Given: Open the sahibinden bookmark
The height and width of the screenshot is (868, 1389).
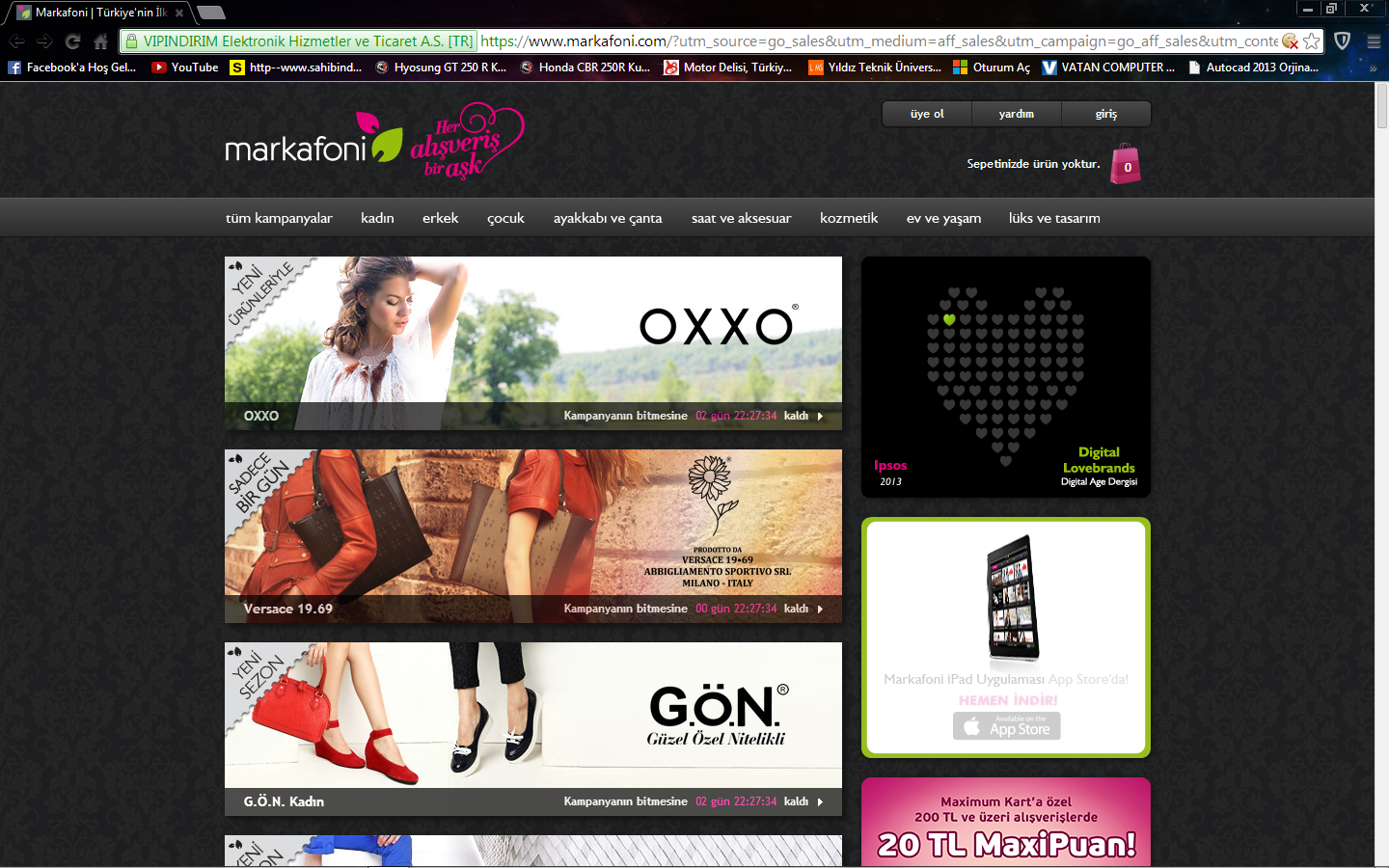Looking at the screenshot, I should pos(296,68).
